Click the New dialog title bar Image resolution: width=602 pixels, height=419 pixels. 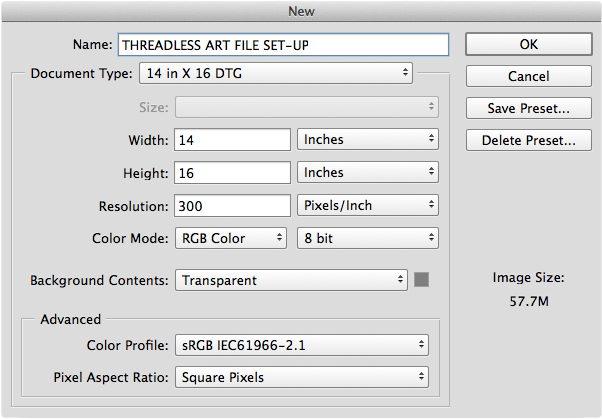coord(301,11)
